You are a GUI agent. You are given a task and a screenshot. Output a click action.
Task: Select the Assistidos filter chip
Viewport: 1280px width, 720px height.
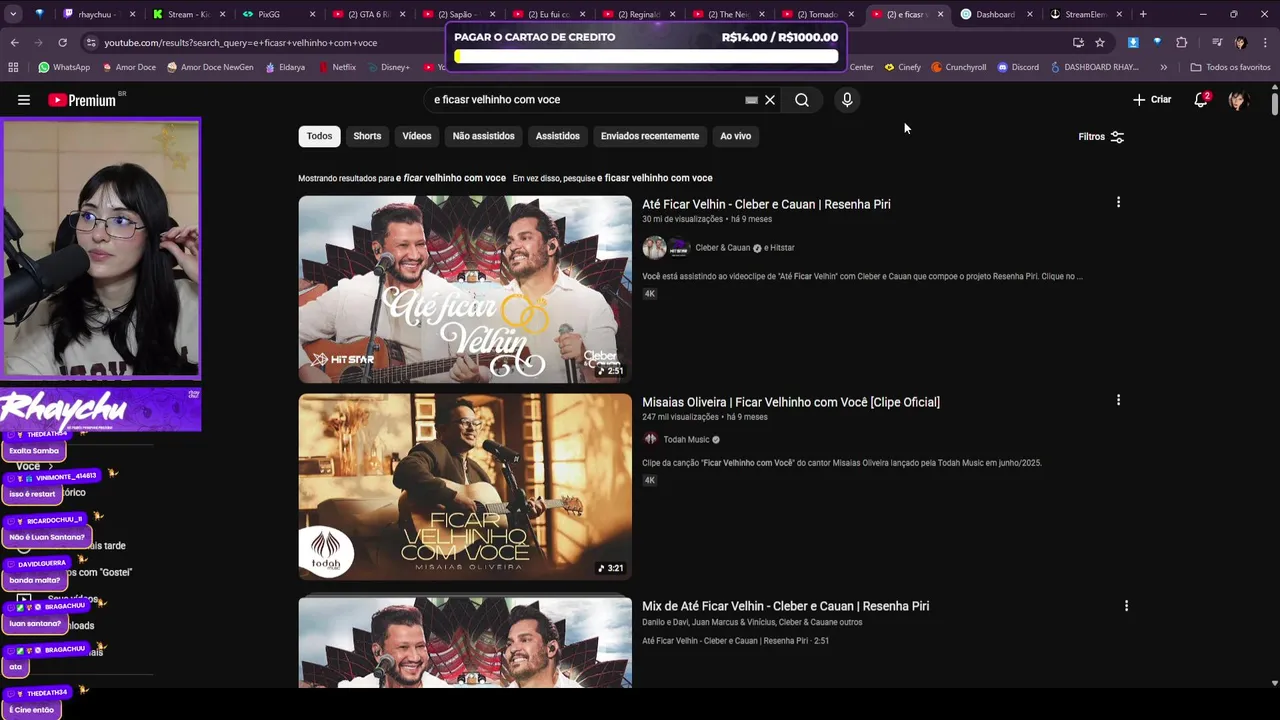pyautogui.click(x=557, y=136)
